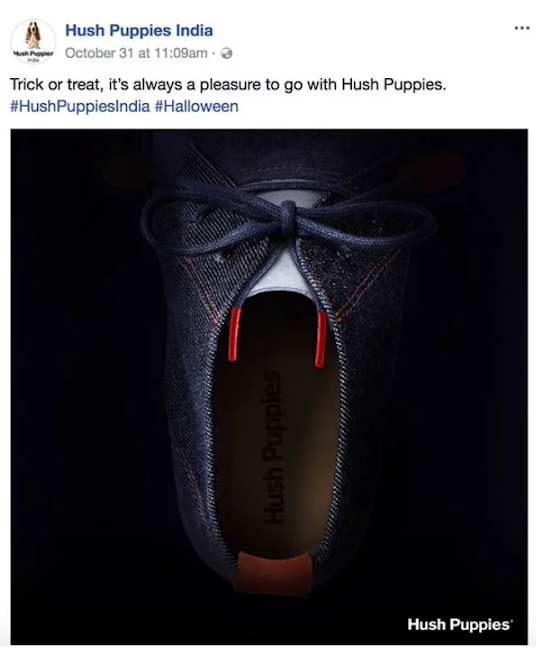The width and height of the screenshot is (536, 652).
Task: Click the Trick or treat caption text
Action: [228, 84]
